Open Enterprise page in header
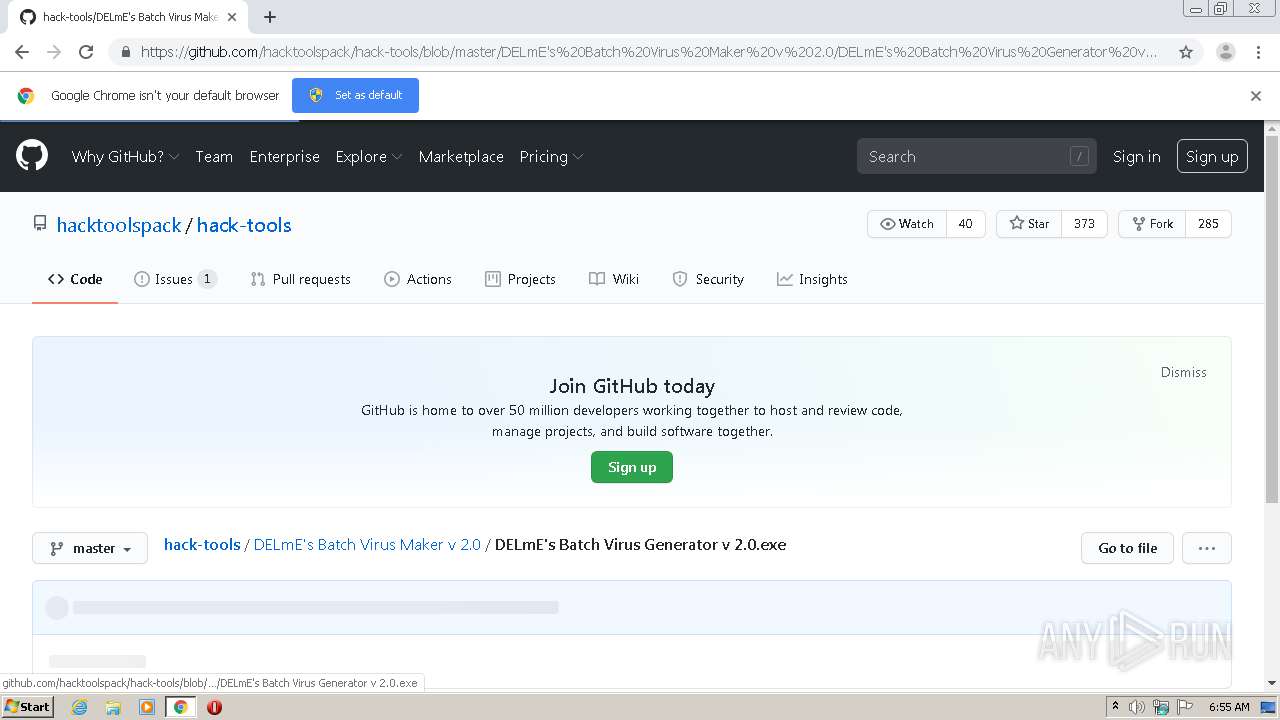This screenshot has width=1280, height=720. coord(284,156)
